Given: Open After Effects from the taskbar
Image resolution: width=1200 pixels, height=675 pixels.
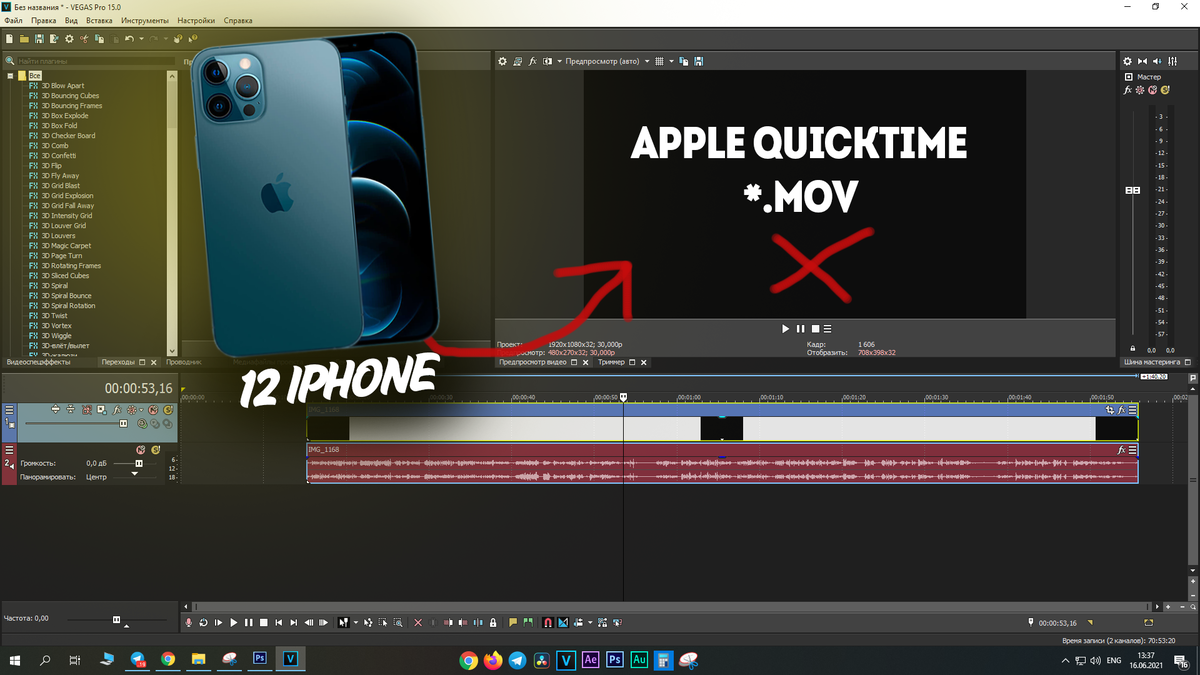Looking at the screenshot, I should 590,660.
